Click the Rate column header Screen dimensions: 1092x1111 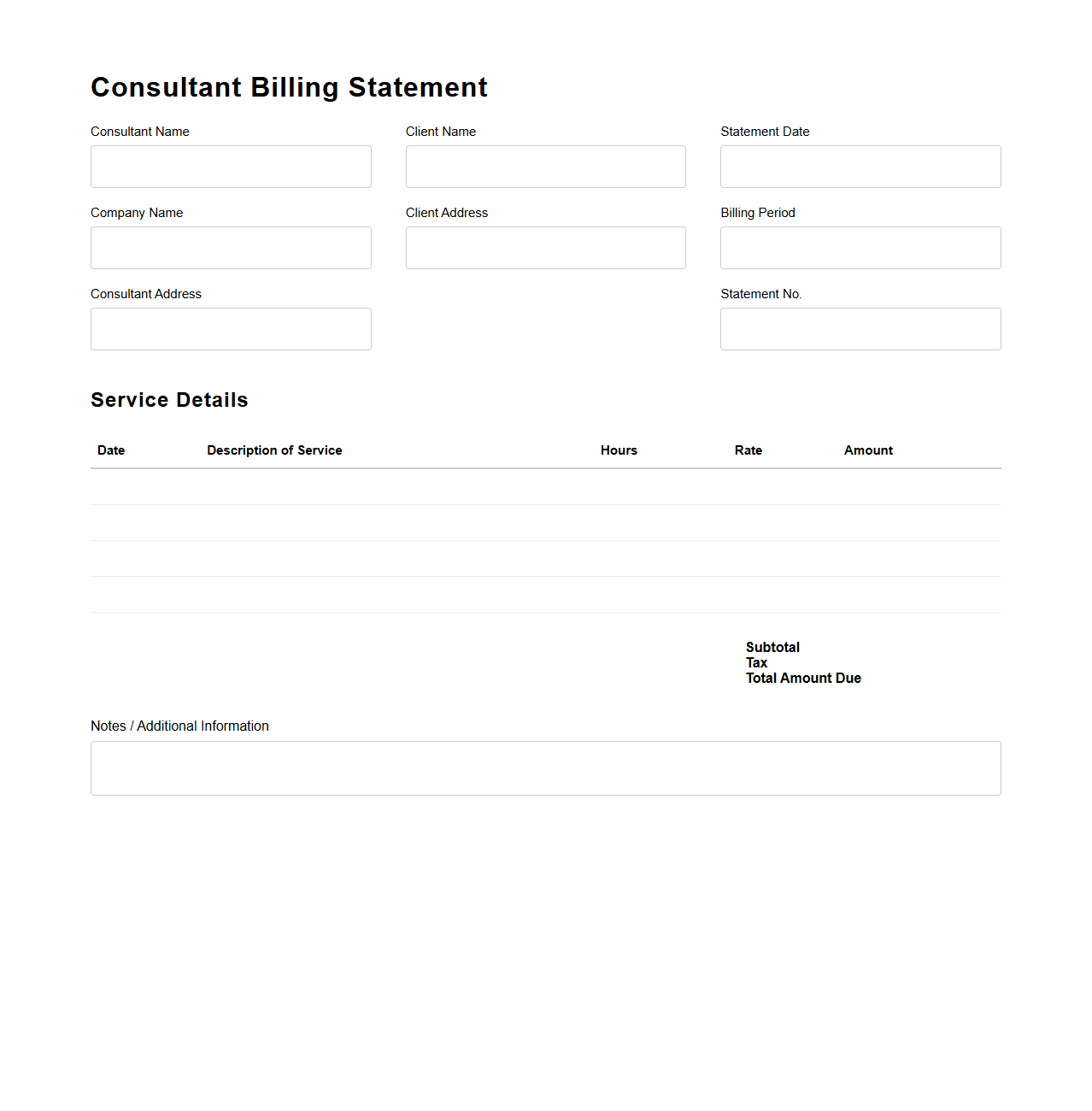[x=749, y=450]
